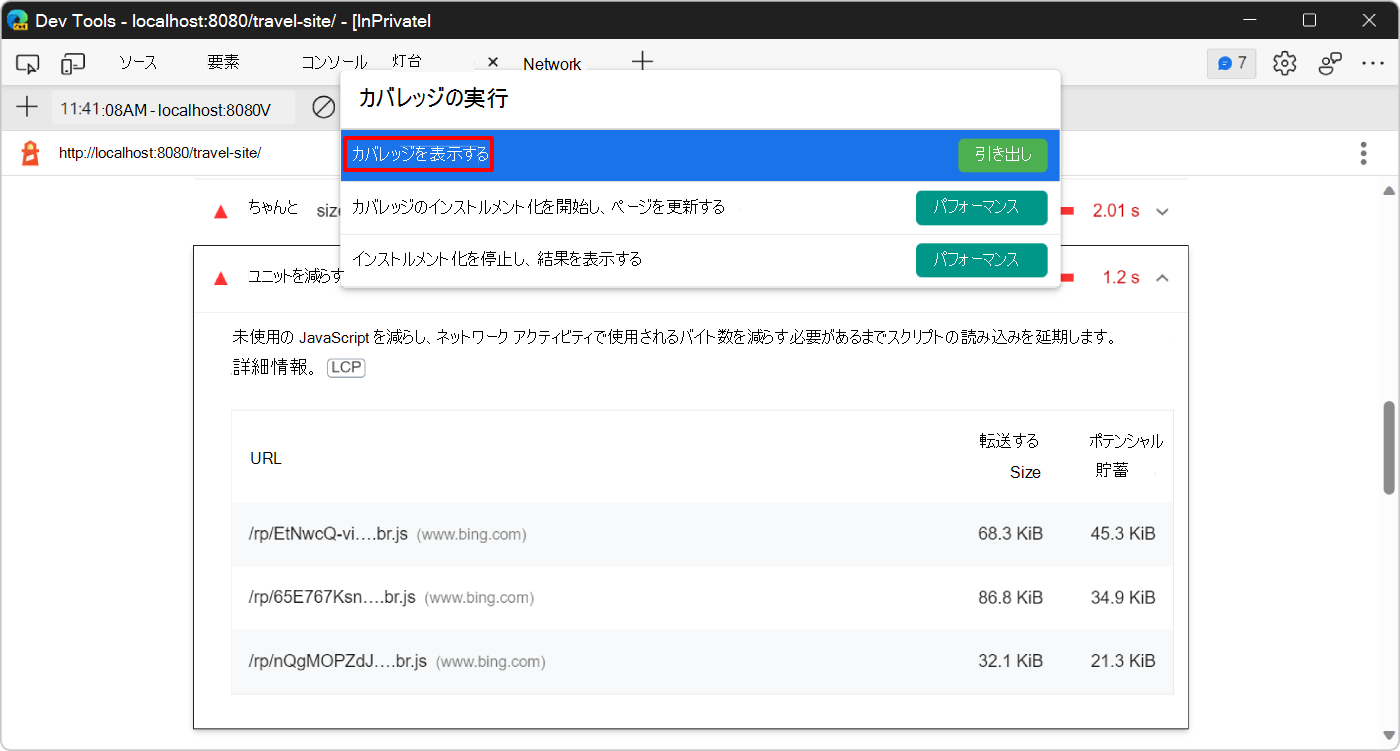1400x751 pixels.
Task: Click the block/clear icon next to the session
Action: (x=322, y=107)
